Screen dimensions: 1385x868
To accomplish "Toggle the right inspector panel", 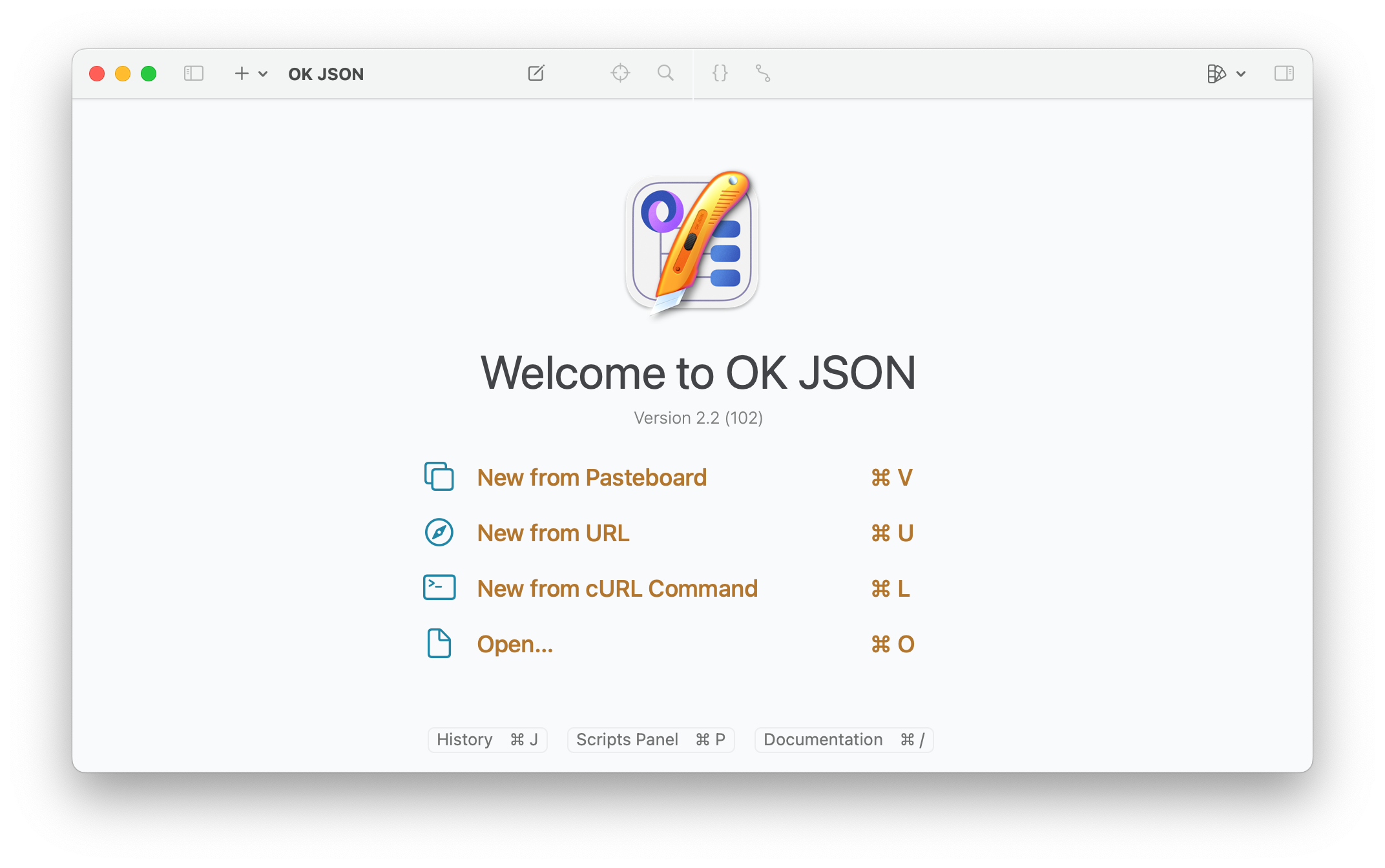I will (x=1284, y=73).
